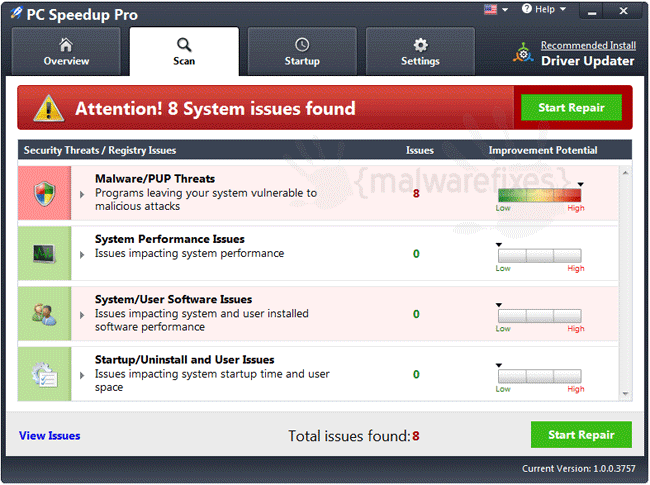Click the Settings gear icon
The width and height of the screenshot is (650, 485).
[420, 44]
